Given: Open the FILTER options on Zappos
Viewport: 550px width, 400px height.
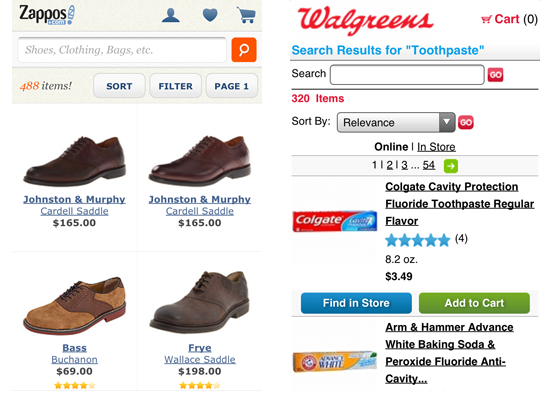Looking at the screenshot, I should pyautogui.click(x=175, y=86).
